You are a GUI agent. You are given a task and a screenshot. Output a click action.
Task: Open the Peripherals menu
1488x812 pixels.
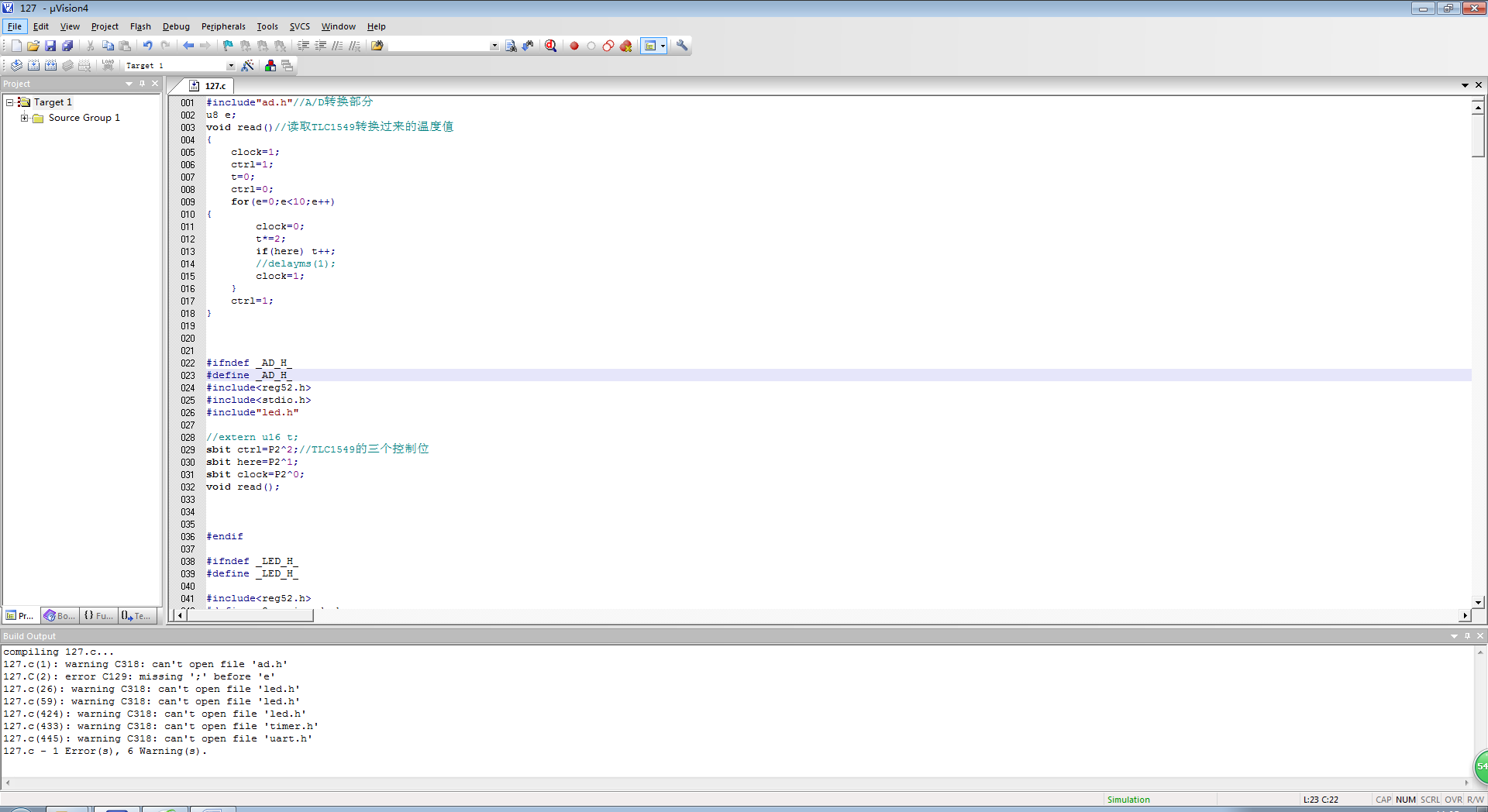223,26
